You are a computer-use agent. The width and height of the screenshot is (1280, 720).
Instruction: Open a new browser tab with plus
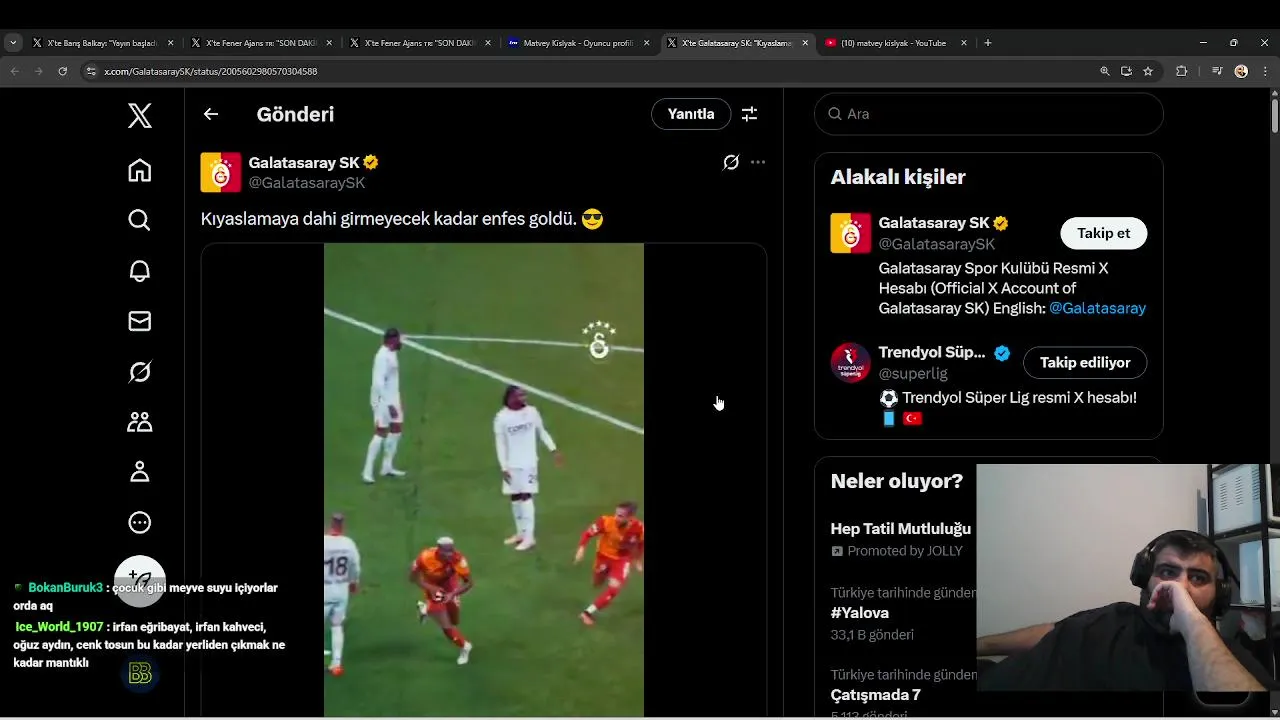(988, 43)
